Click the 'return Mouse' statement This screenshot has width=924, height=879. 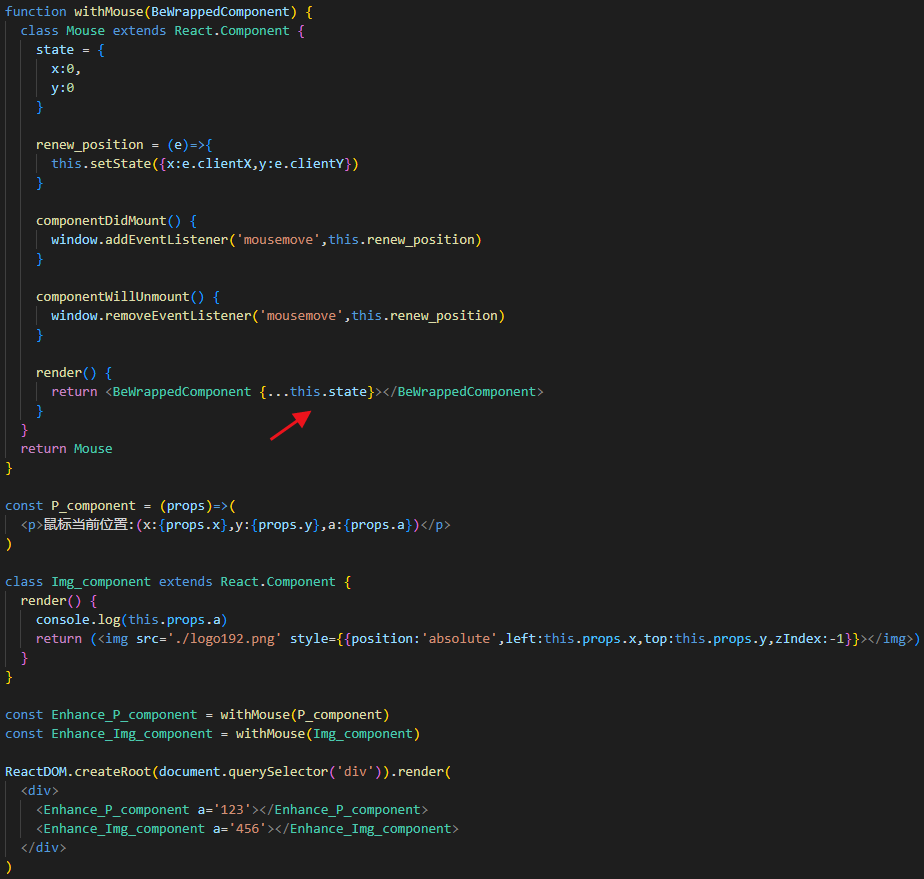(x=67, y=449)
